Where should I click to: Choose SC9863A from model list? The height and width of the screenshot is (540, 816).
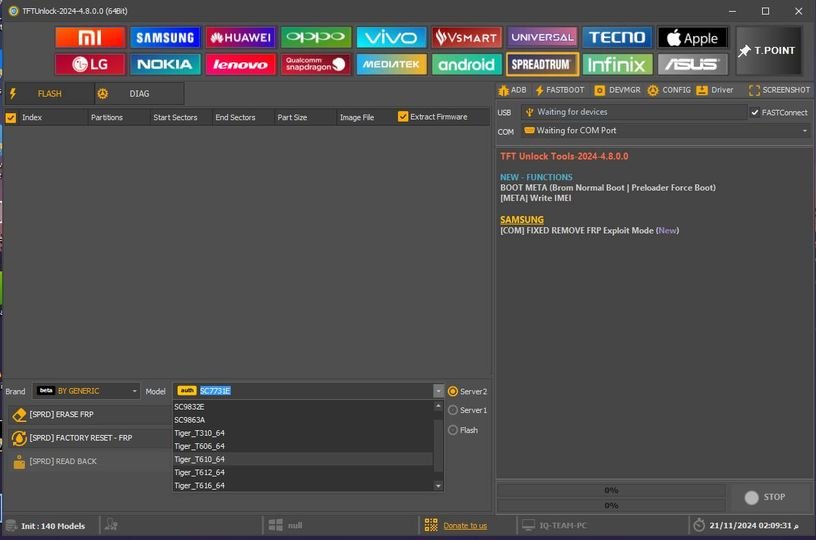pyautogui.click(x=303, y=420)
